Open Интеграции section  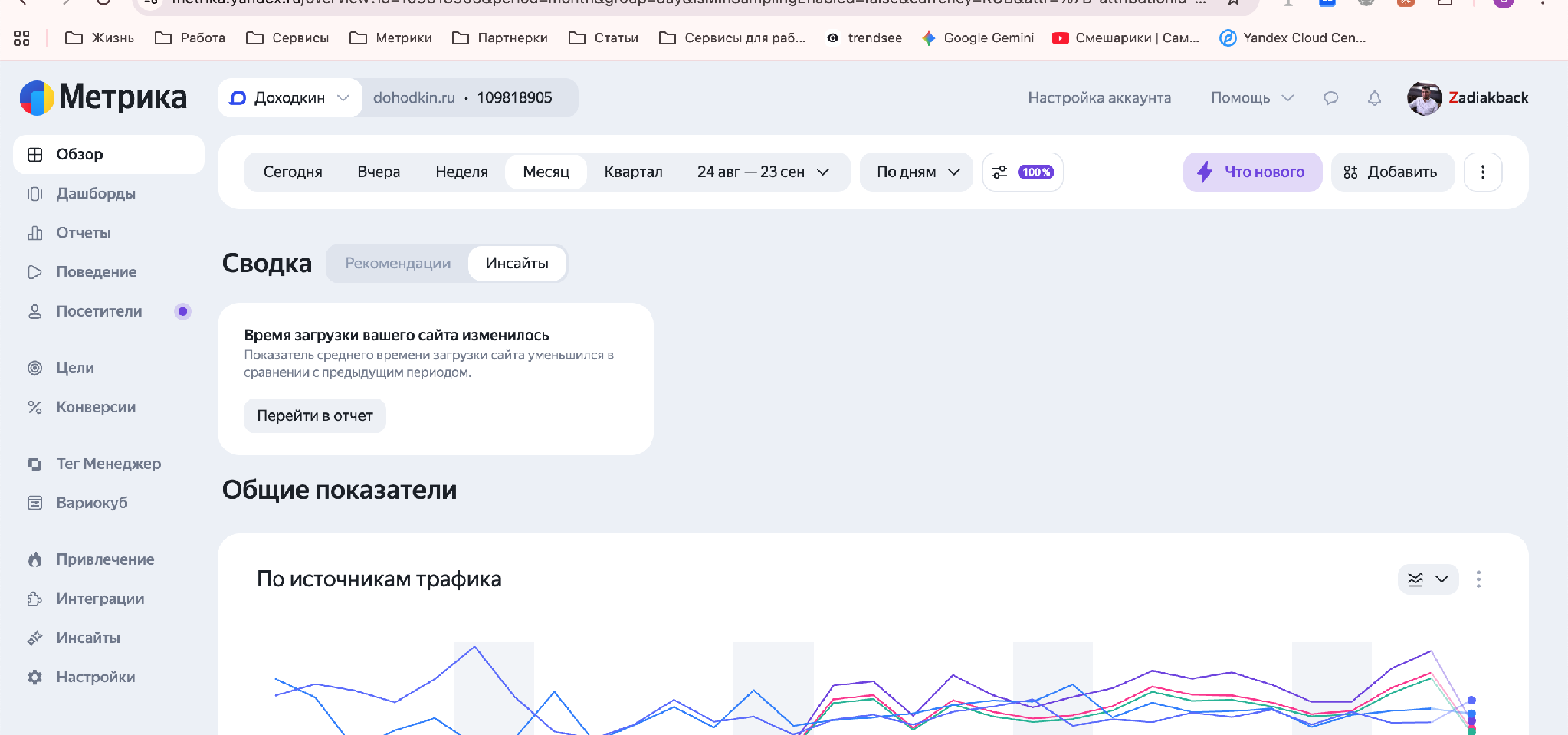click(100, 599)
